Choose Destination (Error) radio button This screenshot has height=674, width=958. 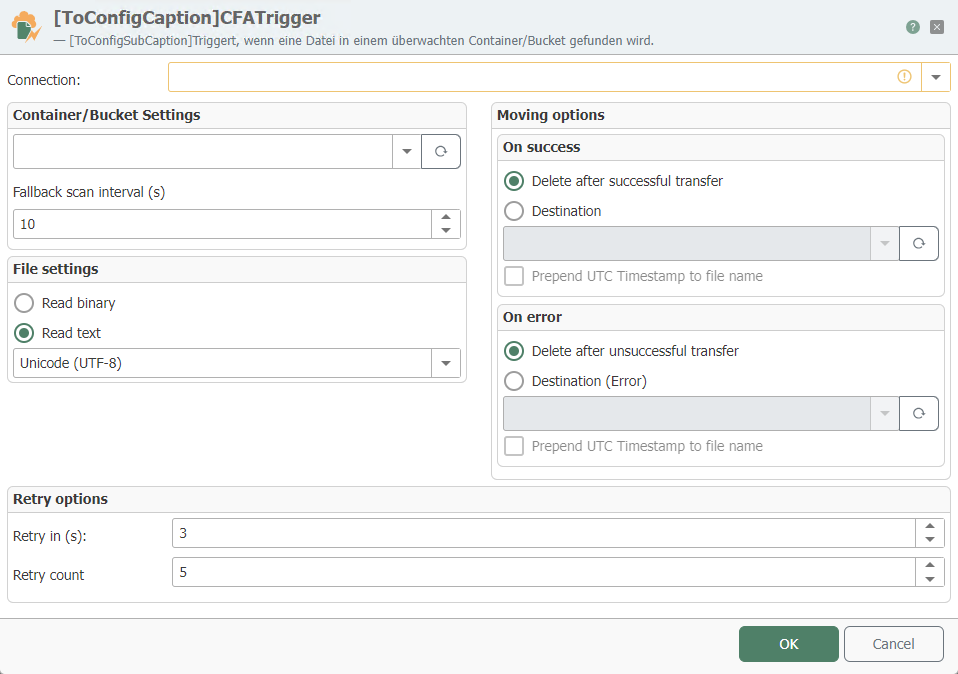click(x=514, y=381)
